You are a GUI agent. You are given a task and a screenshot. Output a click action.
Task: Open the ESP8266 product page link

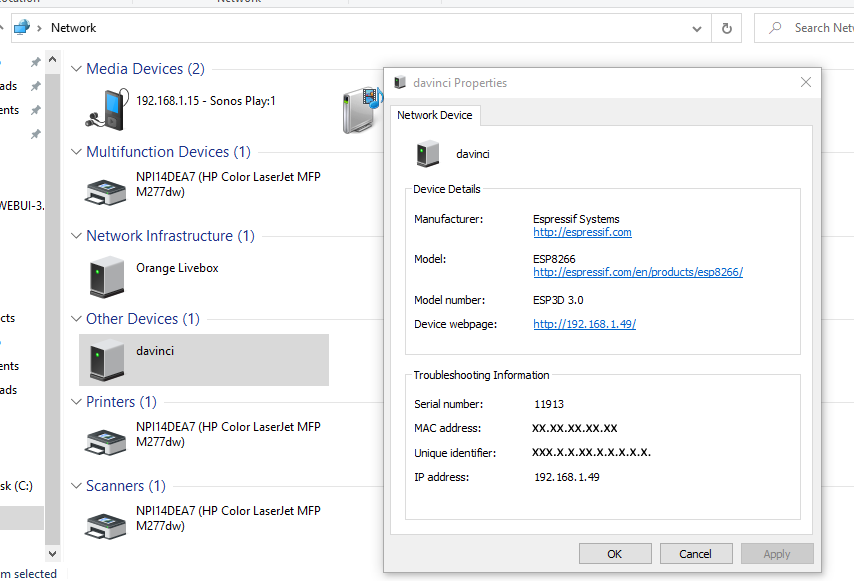[638, 272]
